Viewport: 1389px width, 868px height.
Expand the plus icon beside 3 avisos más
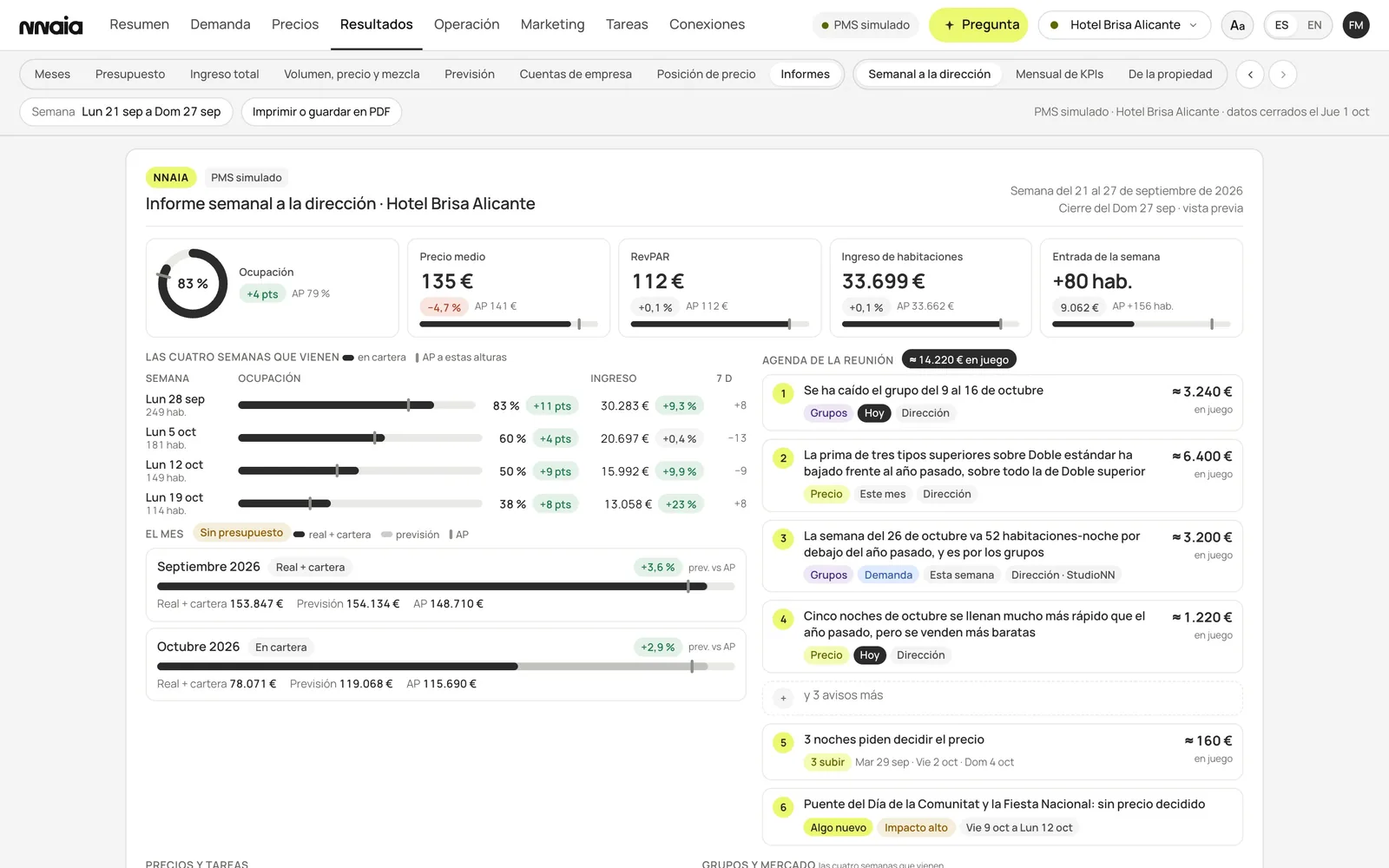point(783,698)
